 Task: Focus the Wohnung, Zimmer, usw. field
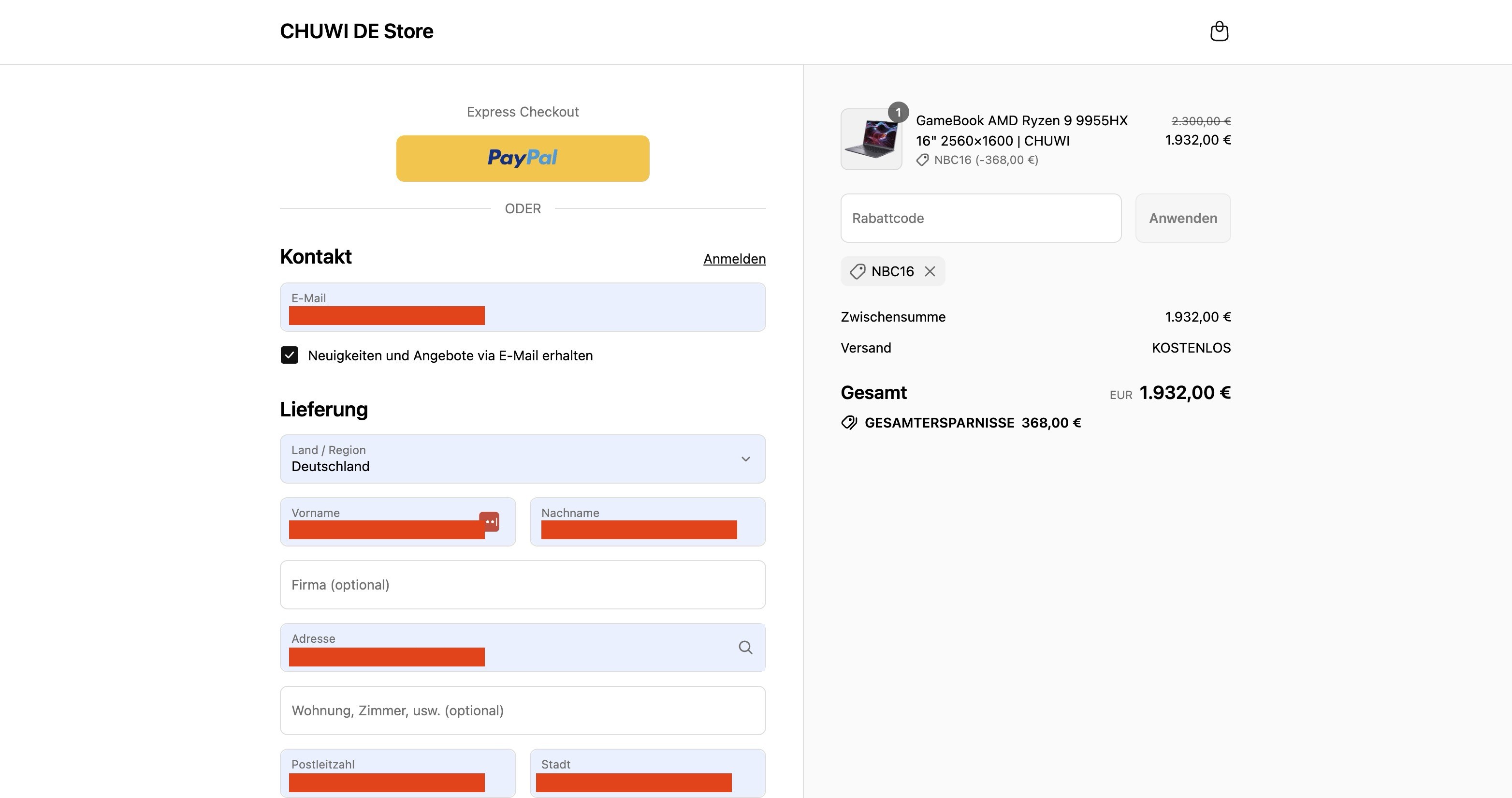pyautogui.click(x=523, y=710)
